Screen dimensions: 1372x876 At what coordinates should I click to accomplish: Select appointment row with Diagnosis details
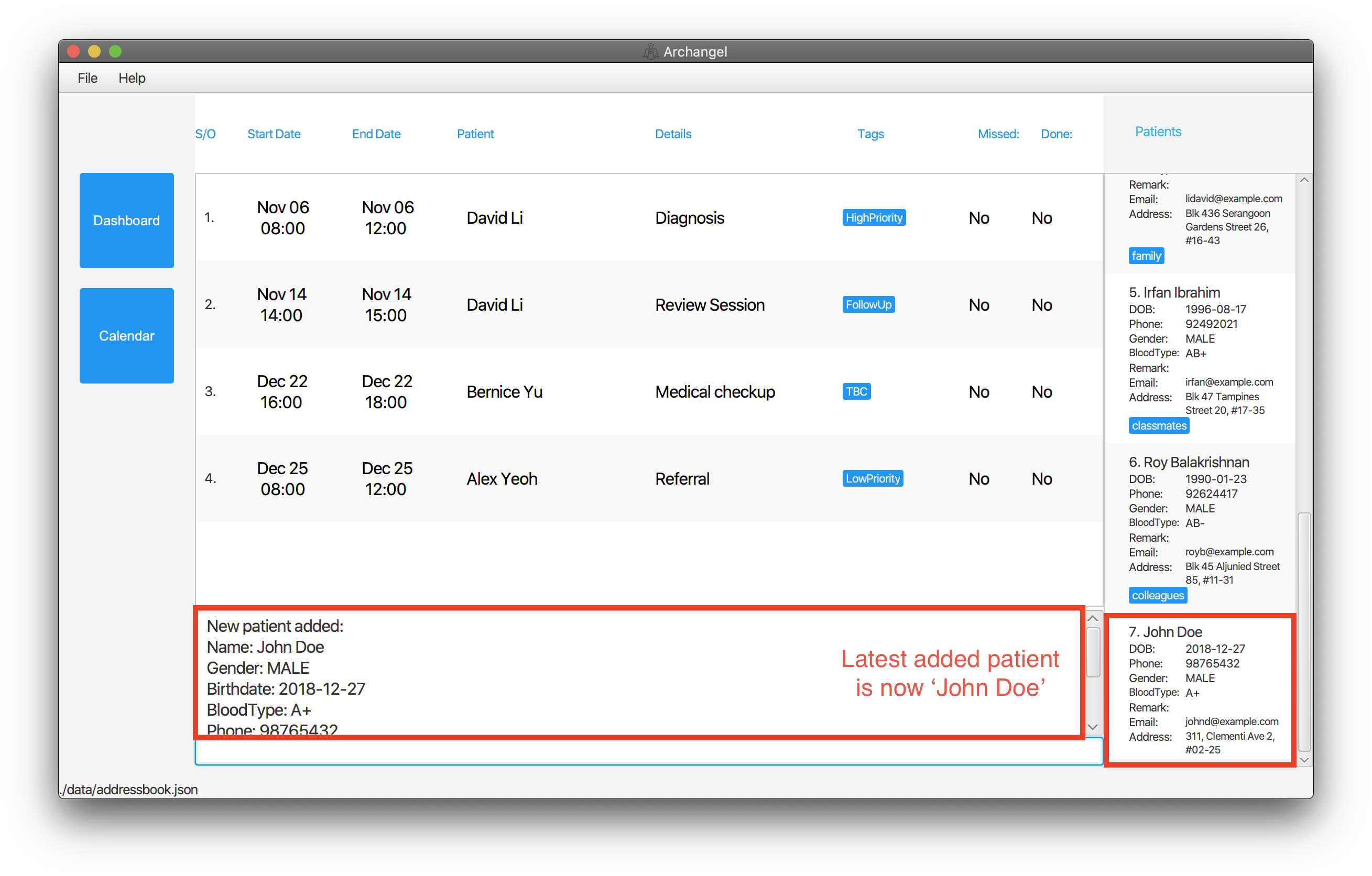point(648,217)
